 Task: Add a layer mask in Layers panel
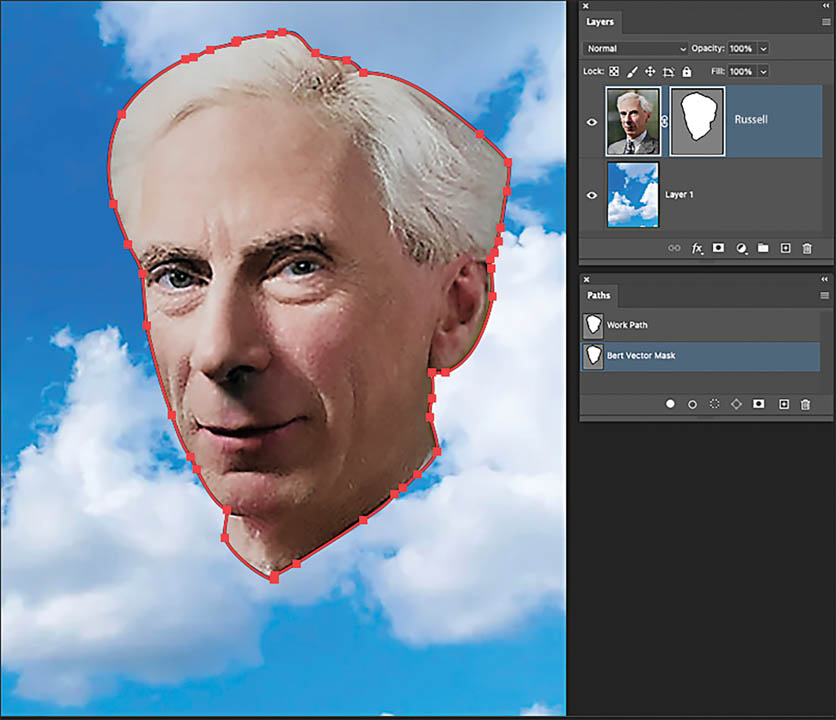(x=719, y=248)
